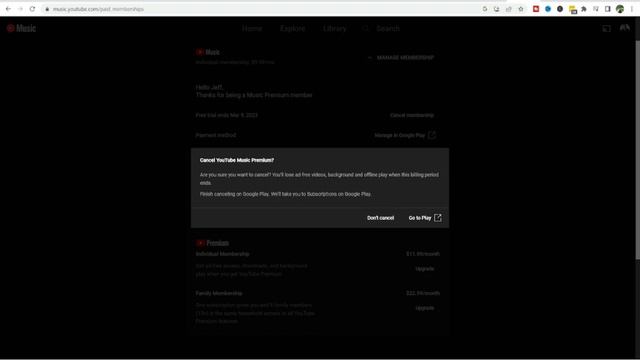Click the browser Forward arrow
The width and height of the screenshot is (640, 360).
coord(20,9)
